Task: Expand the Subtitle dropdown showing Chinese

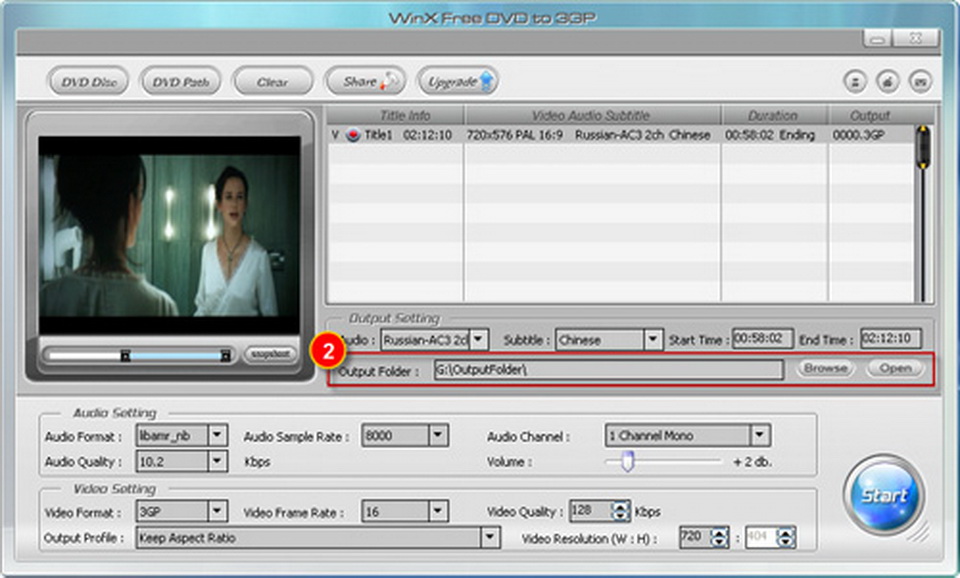Action: point(652,340)
